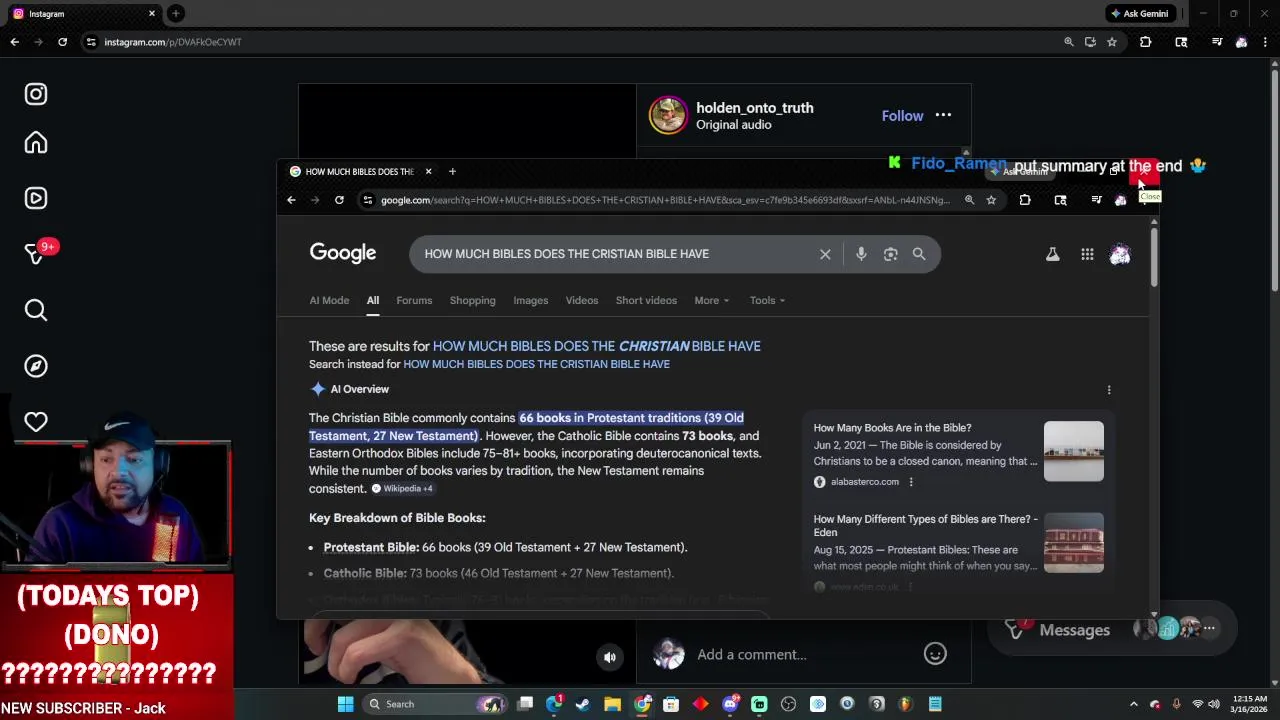Open Instagram home logo in sidebar
This screenshot has width=1280, height=720.
(x=36, y=94)
